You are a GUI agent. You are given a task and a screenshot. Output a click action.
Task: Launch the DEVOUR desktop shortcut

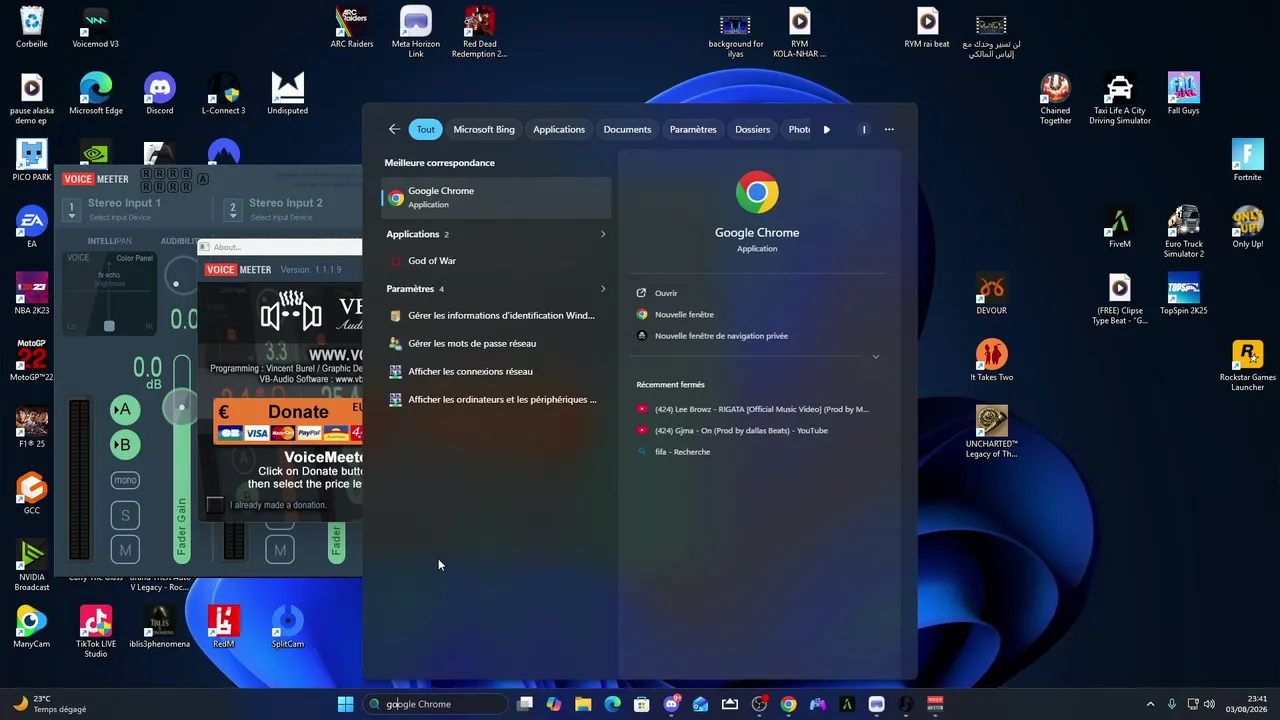pyautogui.click(x=991, y=294)
